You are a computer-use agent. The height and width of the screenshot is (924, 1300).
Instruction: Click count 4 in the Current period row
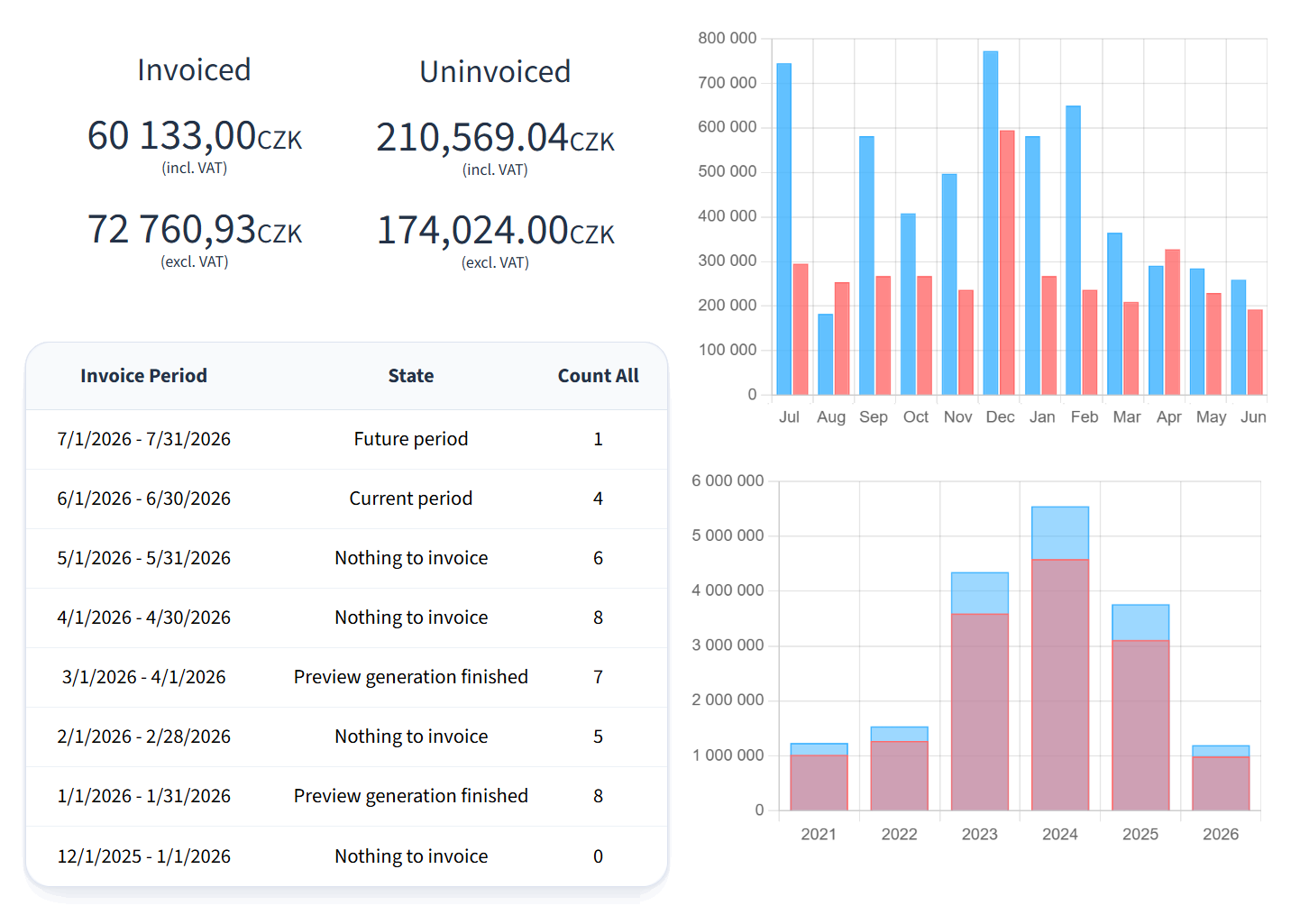click(x=598, y=499)
